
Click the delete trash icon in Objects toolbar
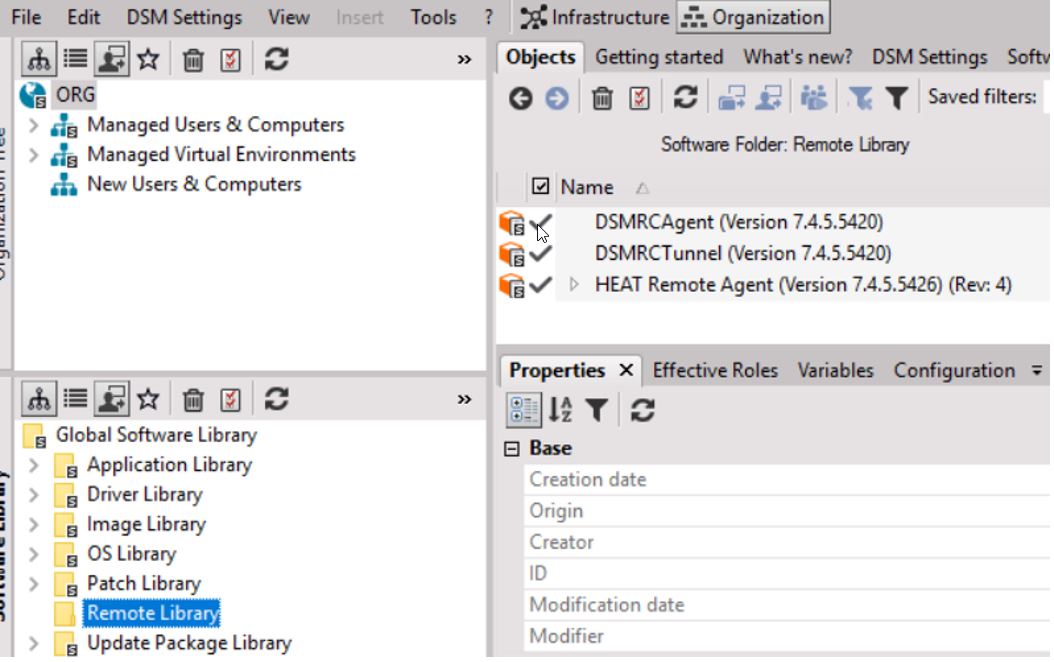(x=604, y=97)
